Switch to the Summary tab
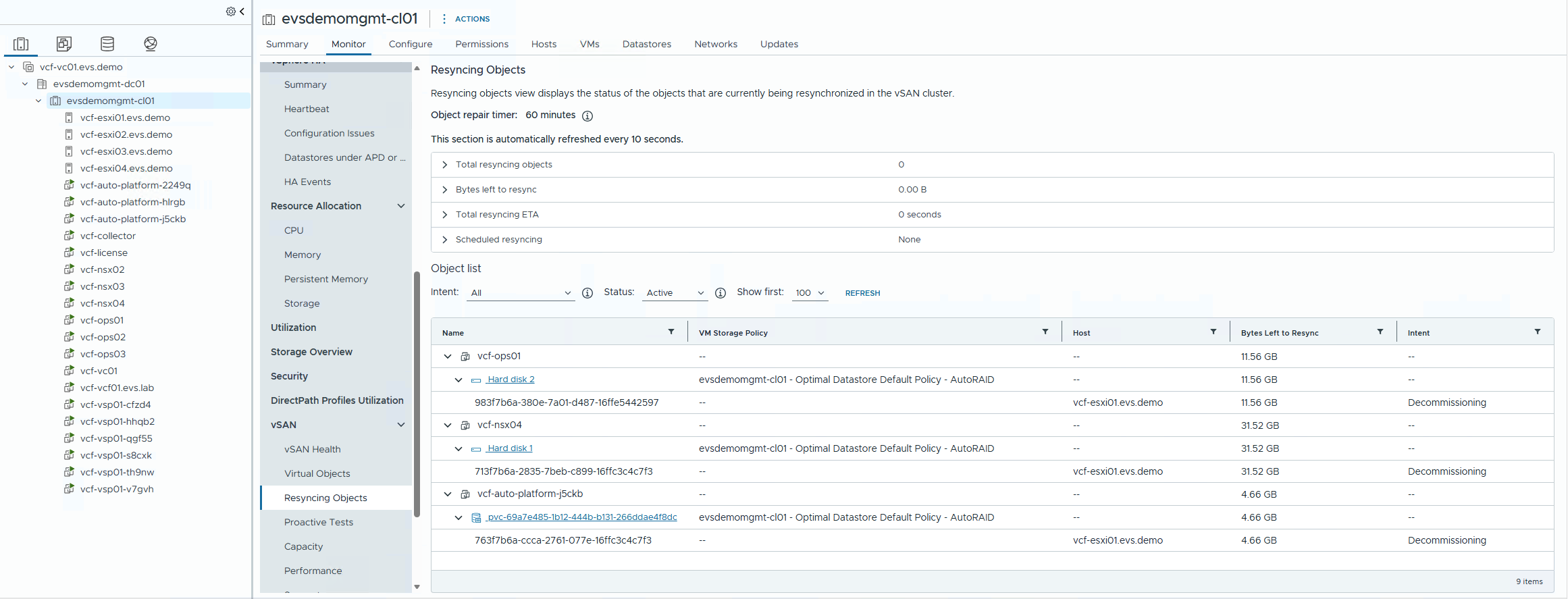This screenshot has width=1568, height=599. [287, 44]
